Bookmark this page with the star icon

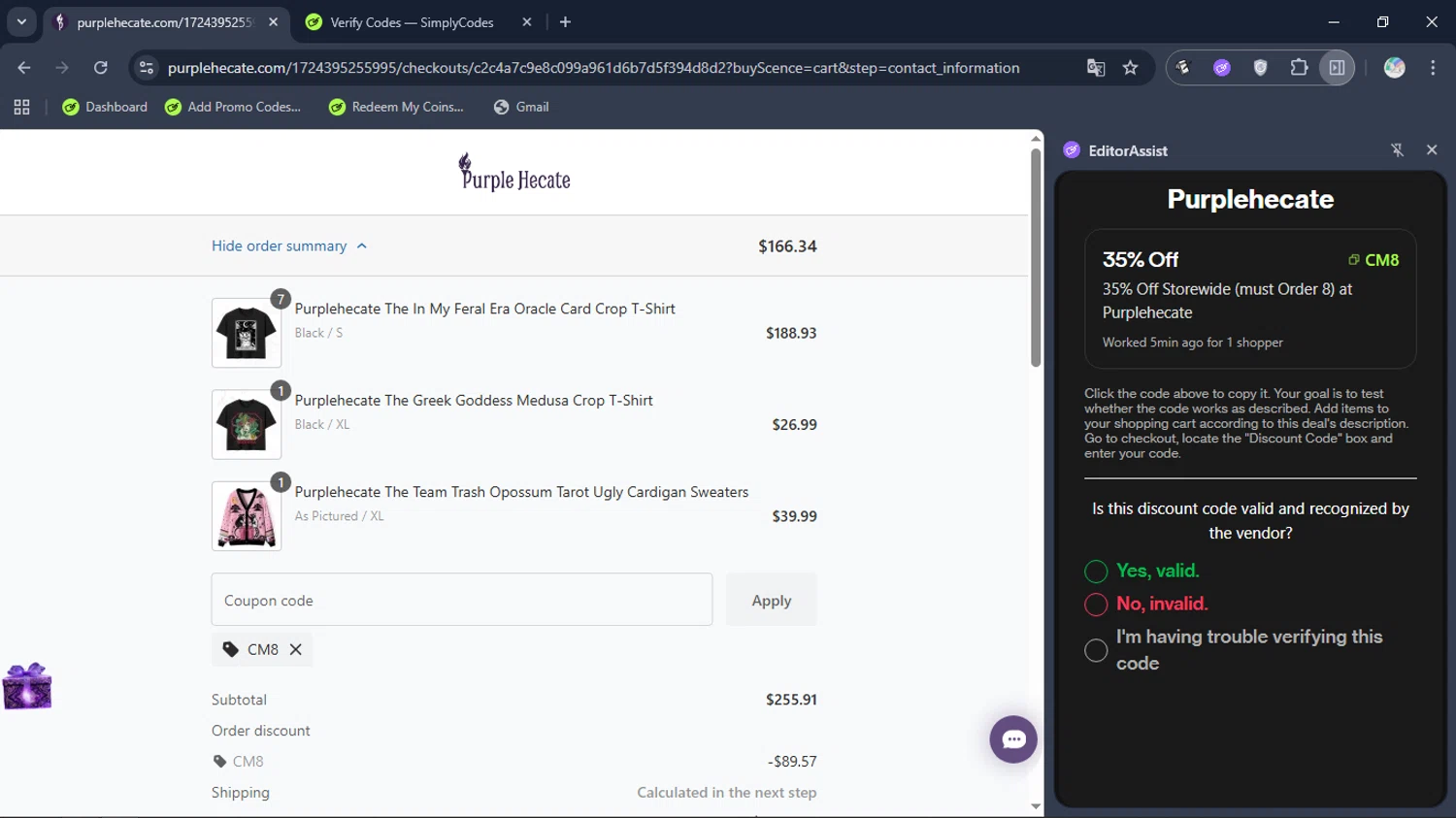click(x=1130, y=68)
